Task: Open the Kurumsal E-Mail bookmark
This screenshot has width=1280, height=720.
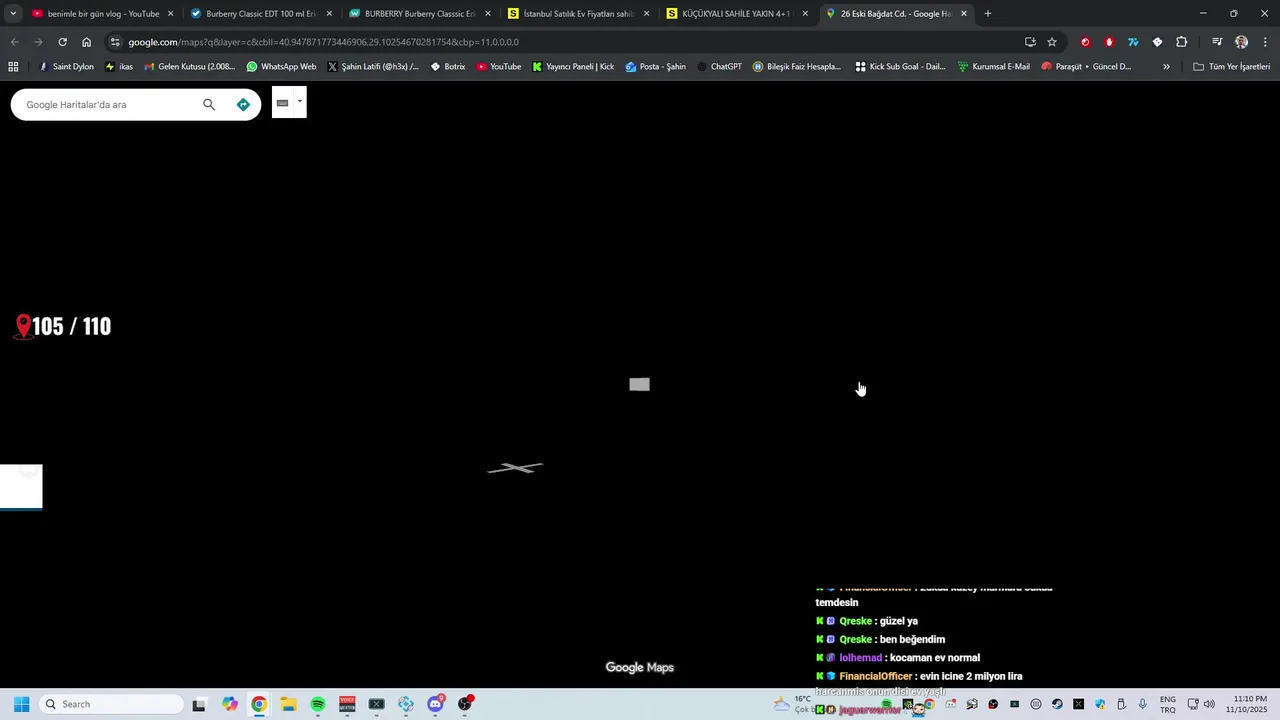Action: pos(993,67)
